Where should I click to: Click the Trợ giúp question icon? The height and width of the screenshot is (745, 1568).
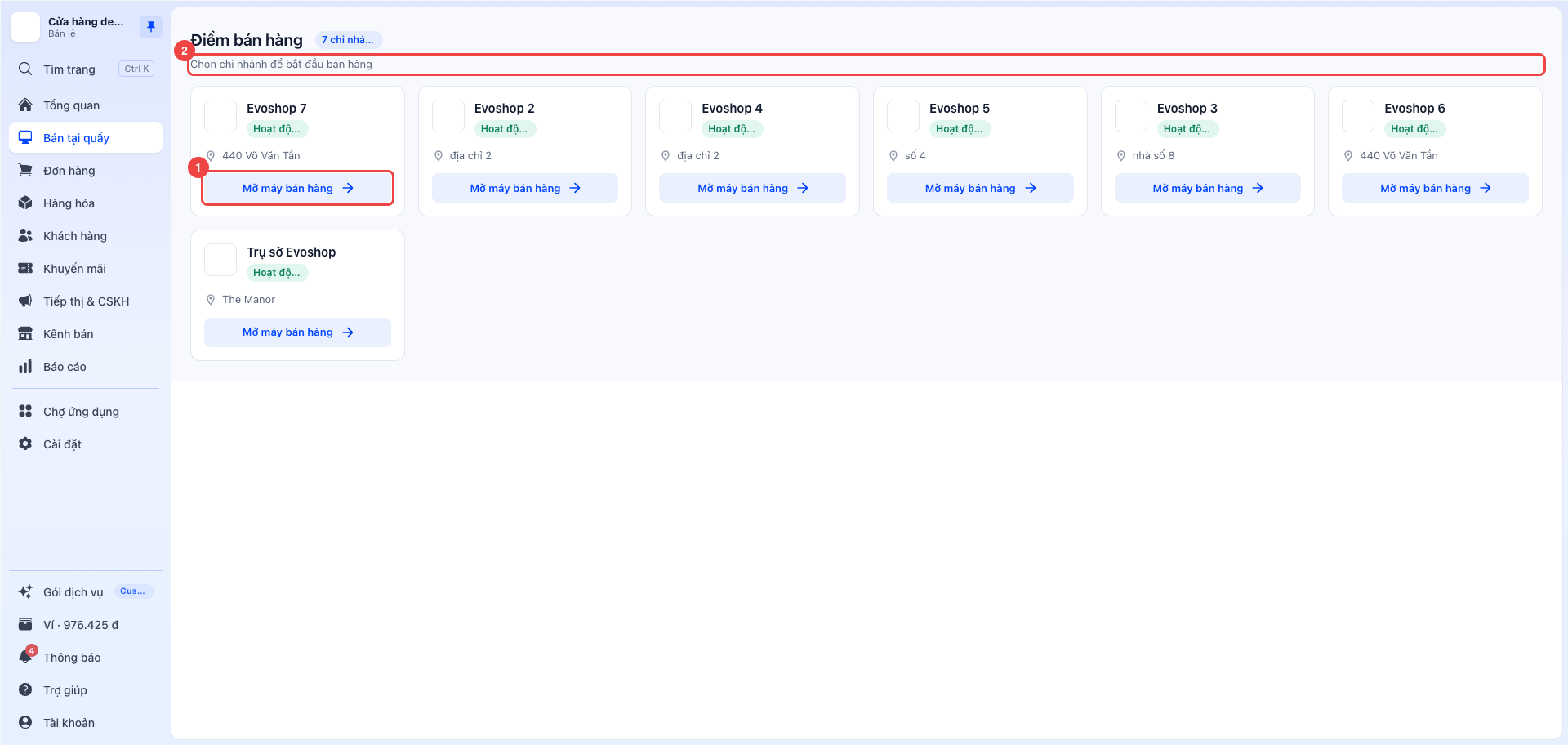point(25,689)
